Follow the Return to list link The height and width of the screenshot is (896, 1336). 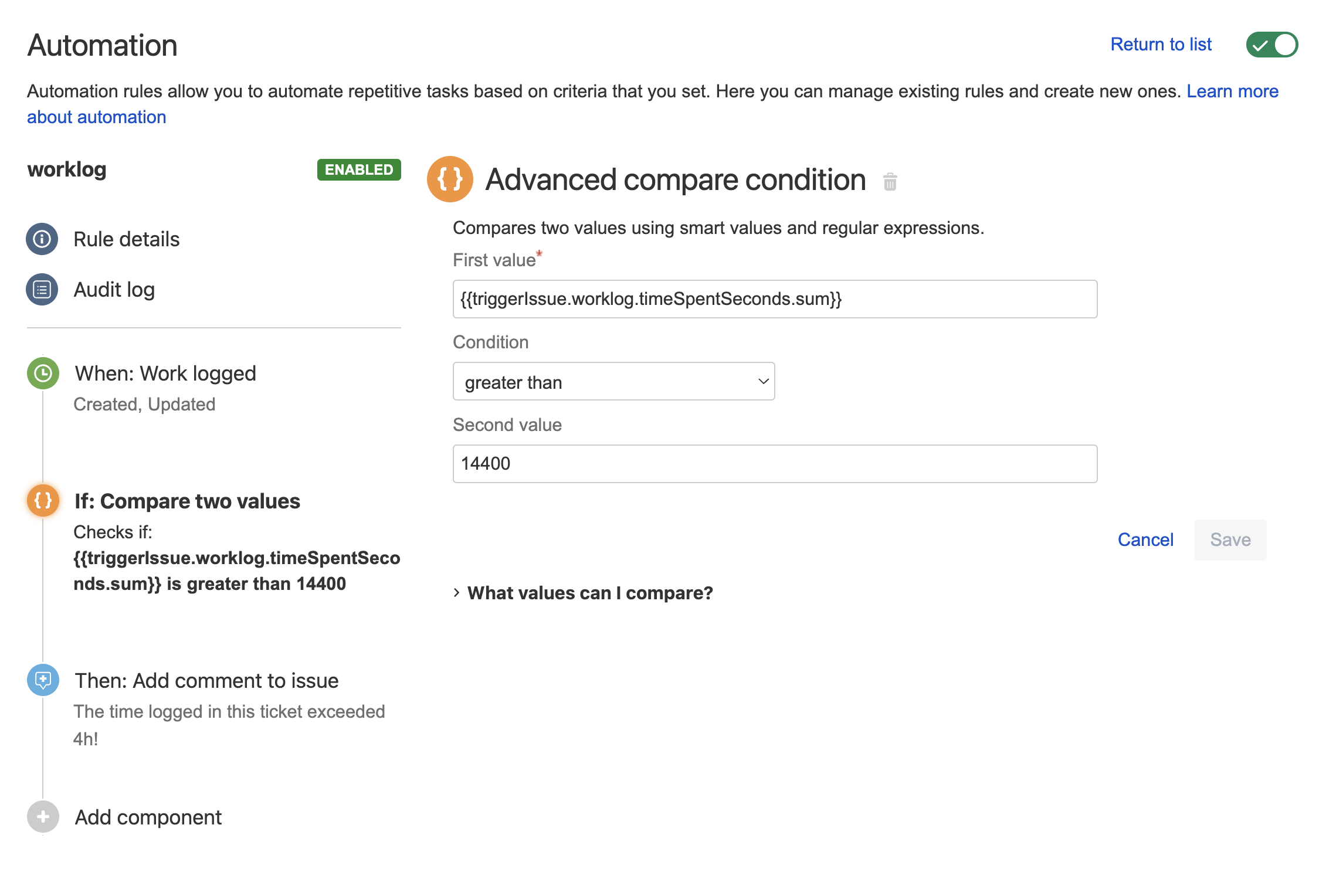[1161, 45]
